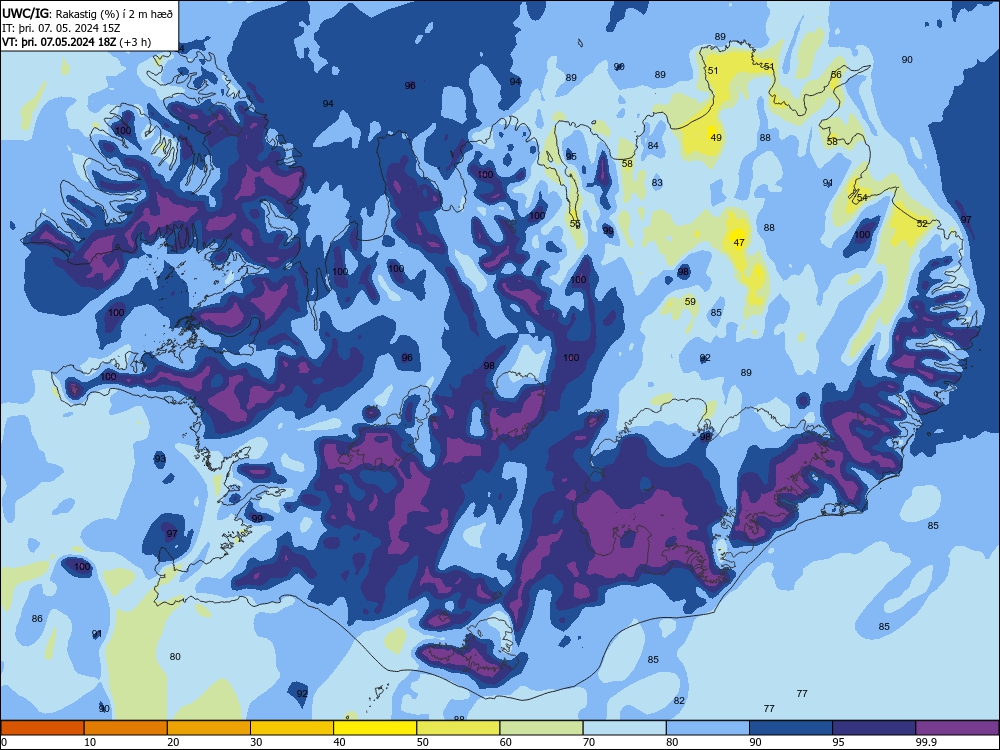
Task: Click the '20' legend tick label
Action: 173,742
